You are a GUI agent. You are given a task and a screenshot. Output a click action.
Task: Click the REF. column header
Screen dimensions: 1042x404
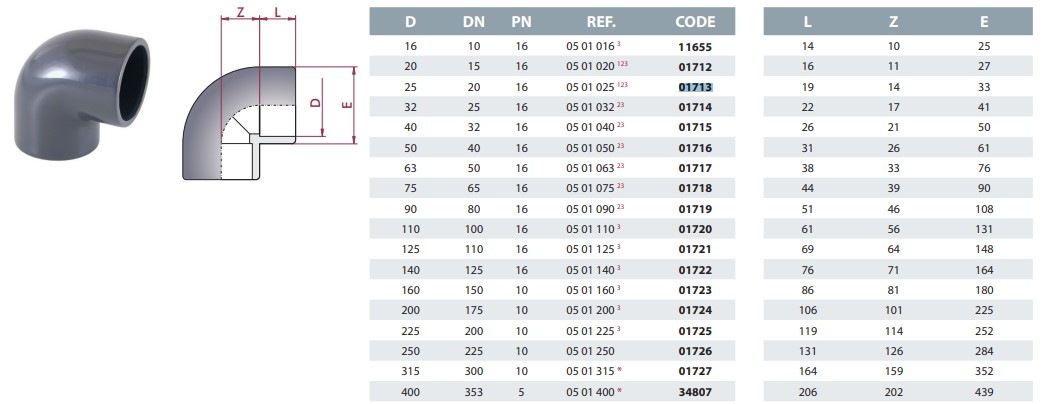pyautogui.click(x=601, y=21)
